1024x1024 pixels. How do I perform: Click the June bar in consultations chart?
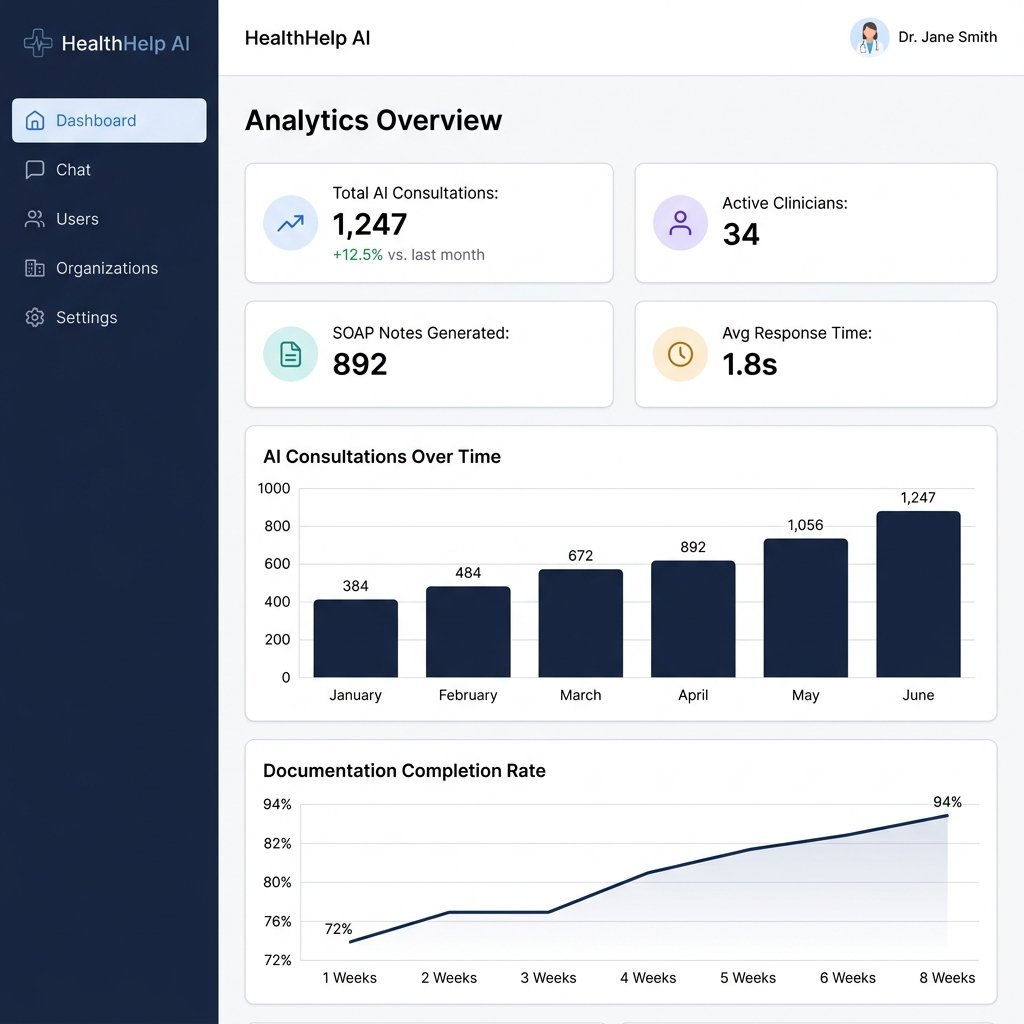(x=918, y=594)
